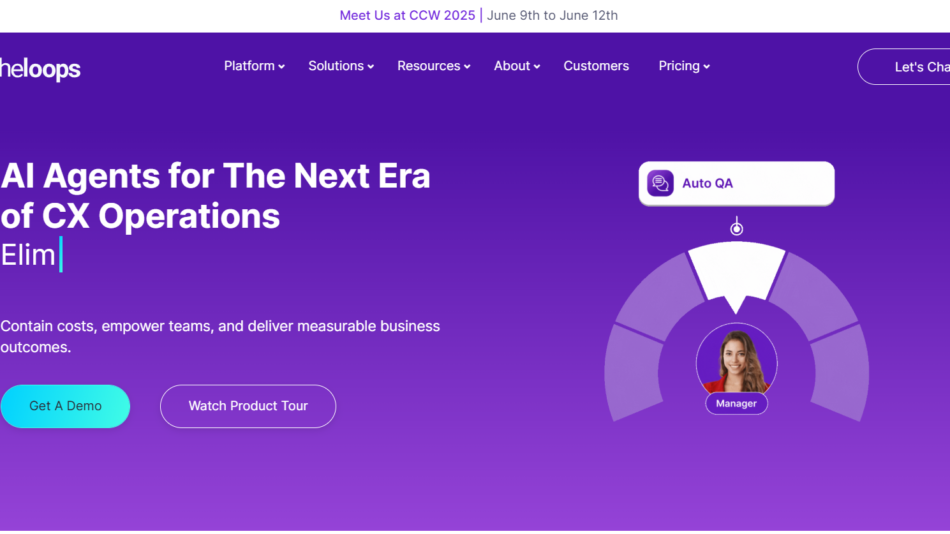
Task: Click the pin marker above the gauge
Action: click(x=737, y=229)
